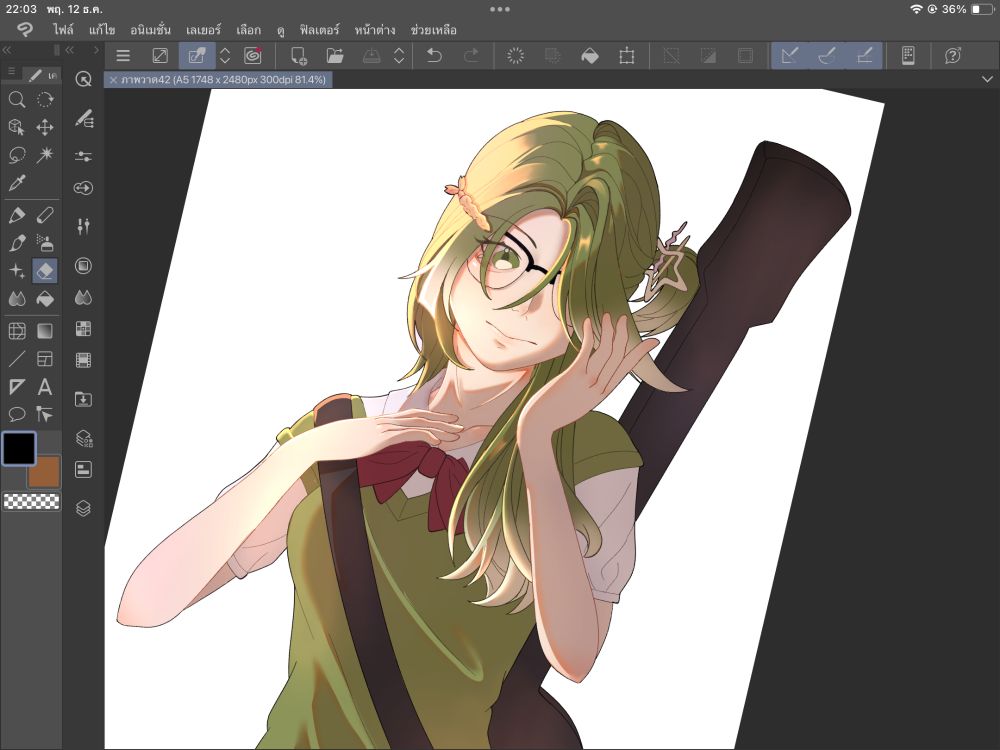The image size is (1000, 750).
Task: Select the Balloon speech bubble tool
Action: point(17,415)
